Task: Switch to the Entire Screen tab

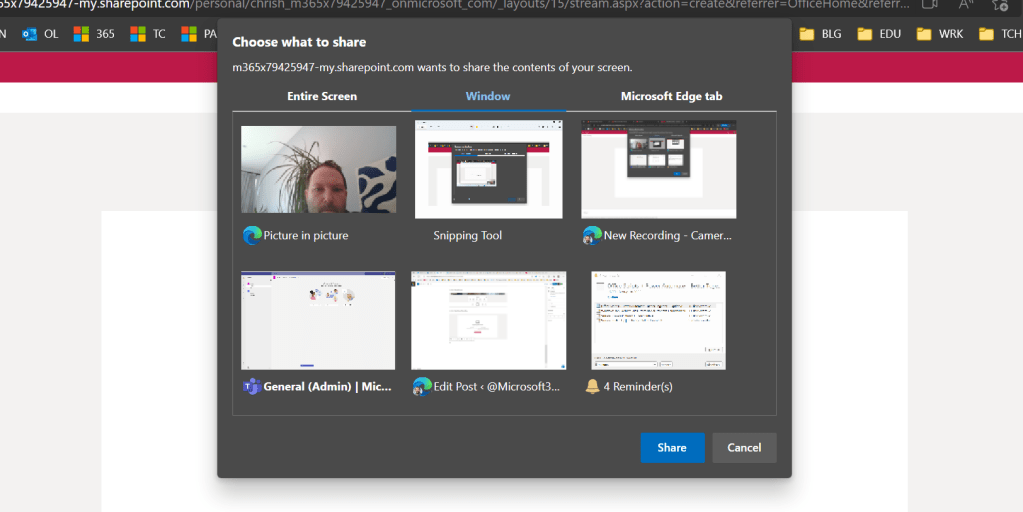Action: 322,96
